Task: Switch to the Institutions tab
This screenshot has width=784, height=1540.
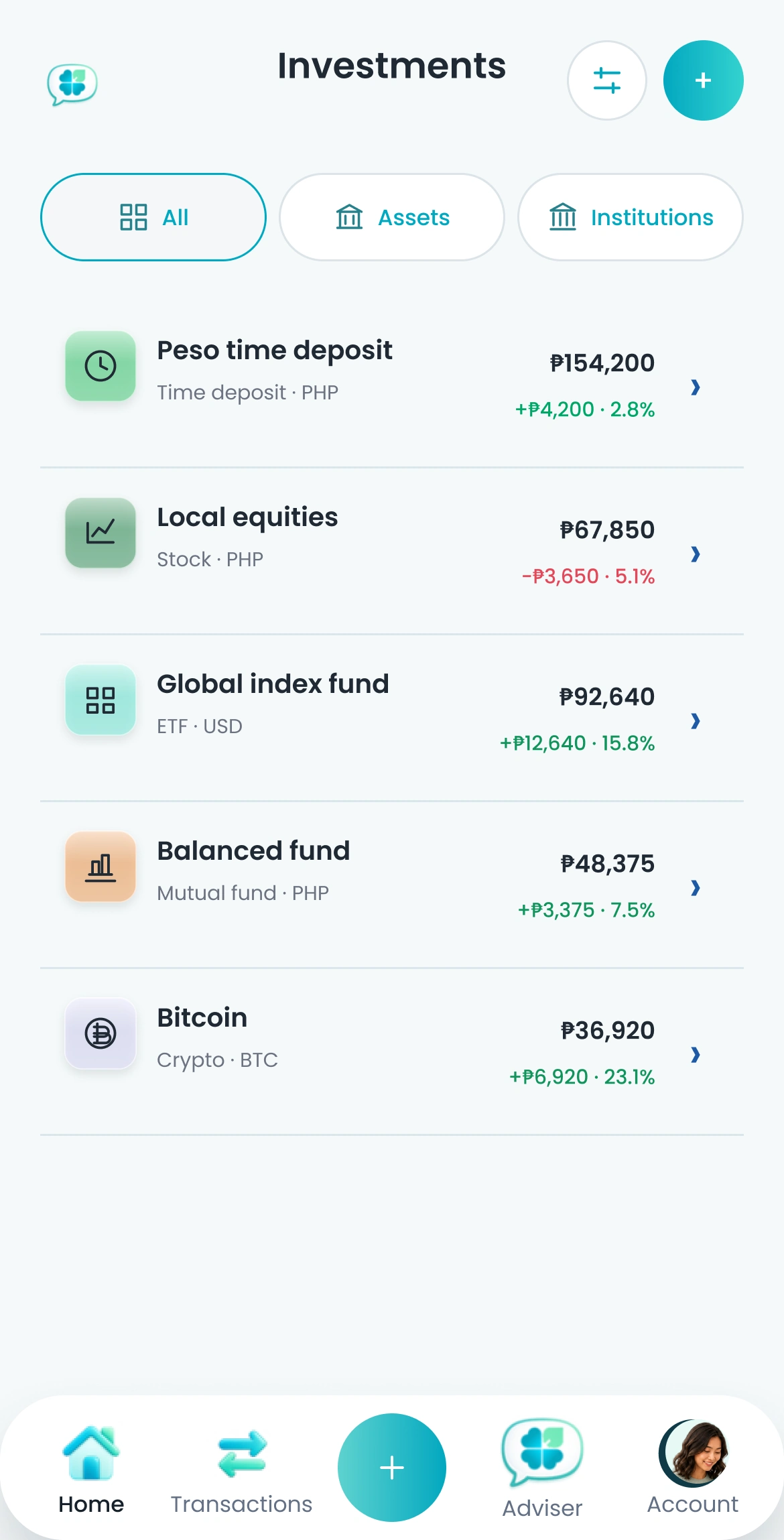Action: [631, 217]
